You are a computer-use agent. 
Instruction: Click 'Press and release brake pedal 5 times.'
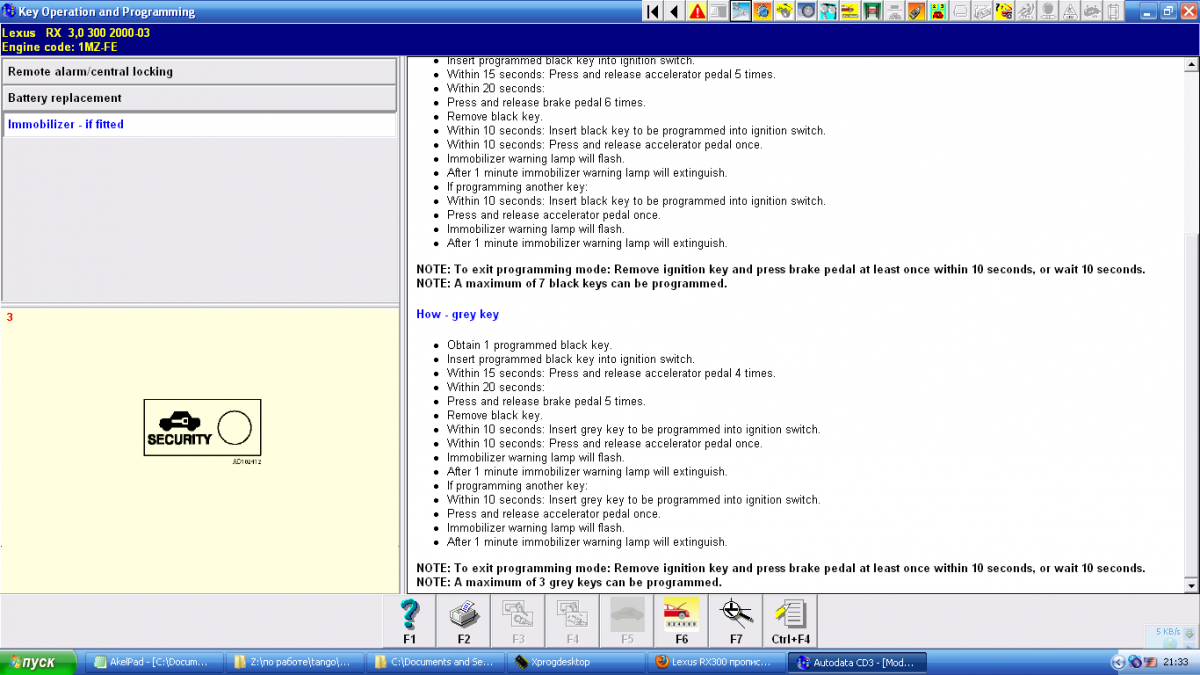(546, 401)
